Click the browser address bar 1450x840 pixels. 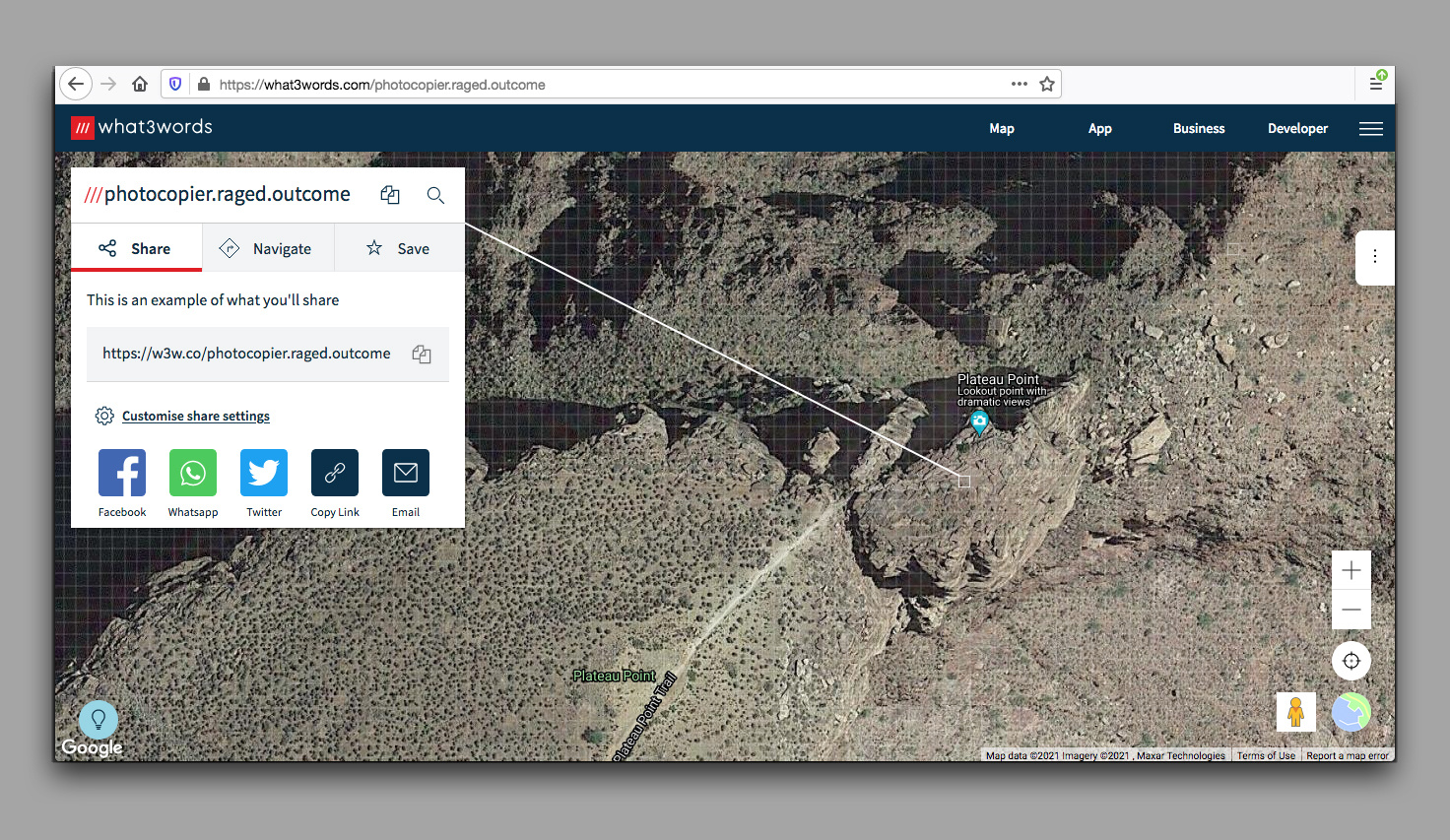tap(591, 85)
